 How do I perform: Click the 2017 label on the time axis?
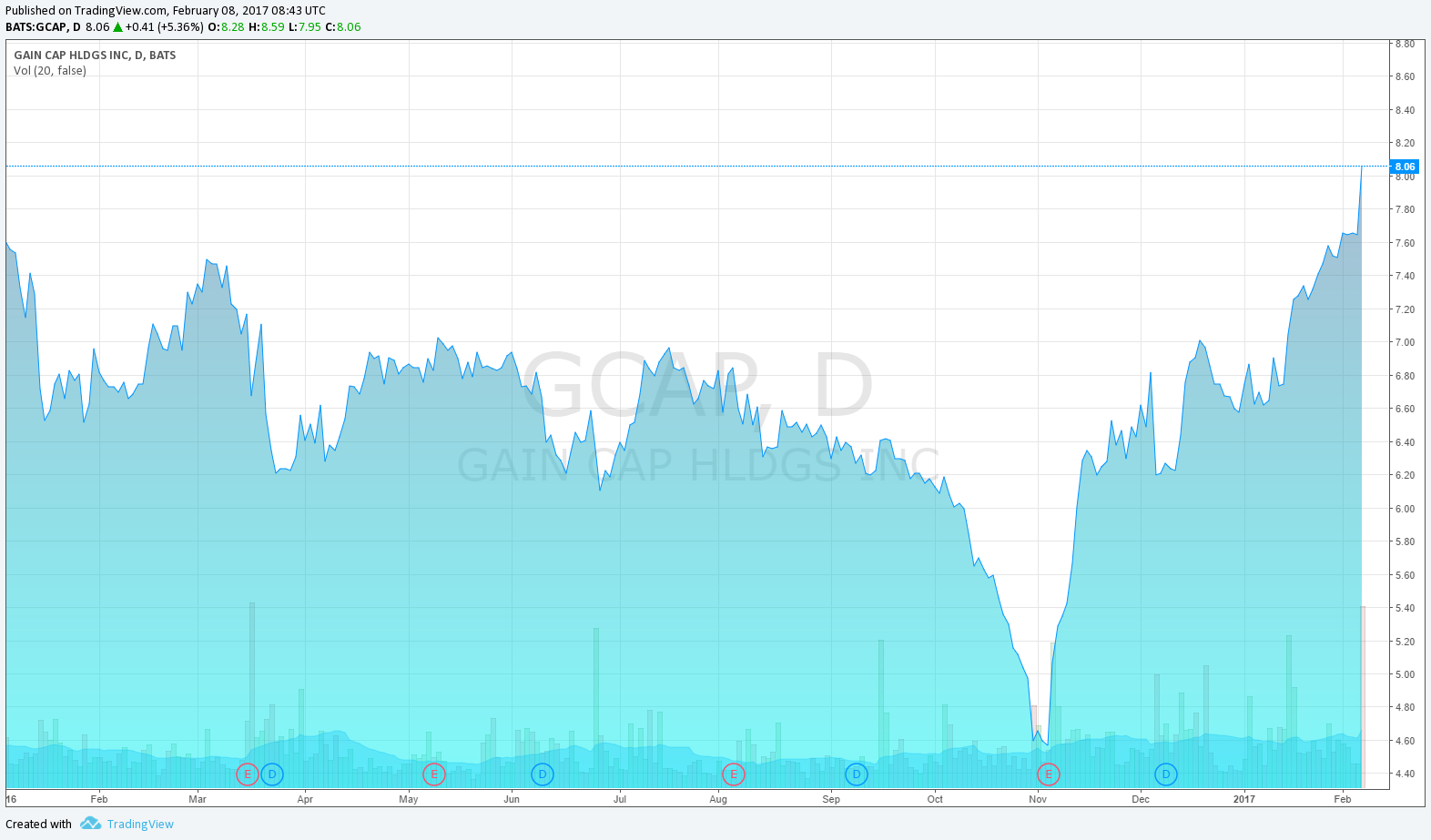point(1243,799)
